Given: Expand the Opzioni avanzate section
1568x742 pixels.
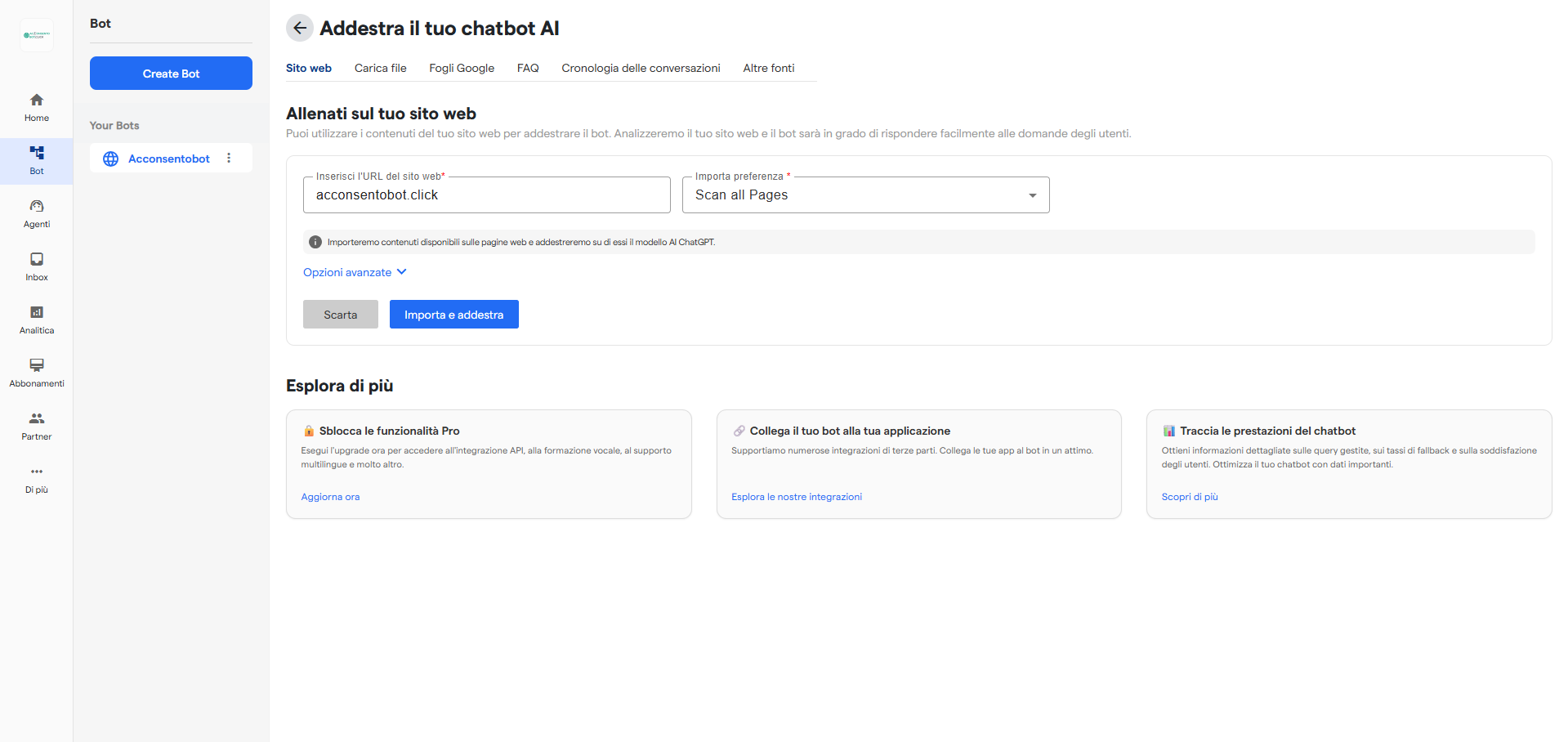Looking at the screenshot, I should pos(355,272).
